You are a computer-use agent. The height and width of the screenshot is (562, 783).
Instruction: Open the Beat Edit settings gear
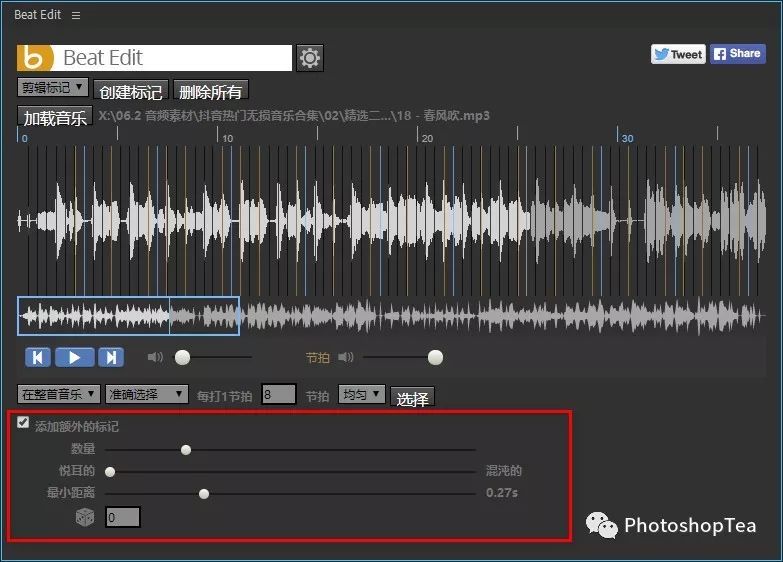point(310,58)
